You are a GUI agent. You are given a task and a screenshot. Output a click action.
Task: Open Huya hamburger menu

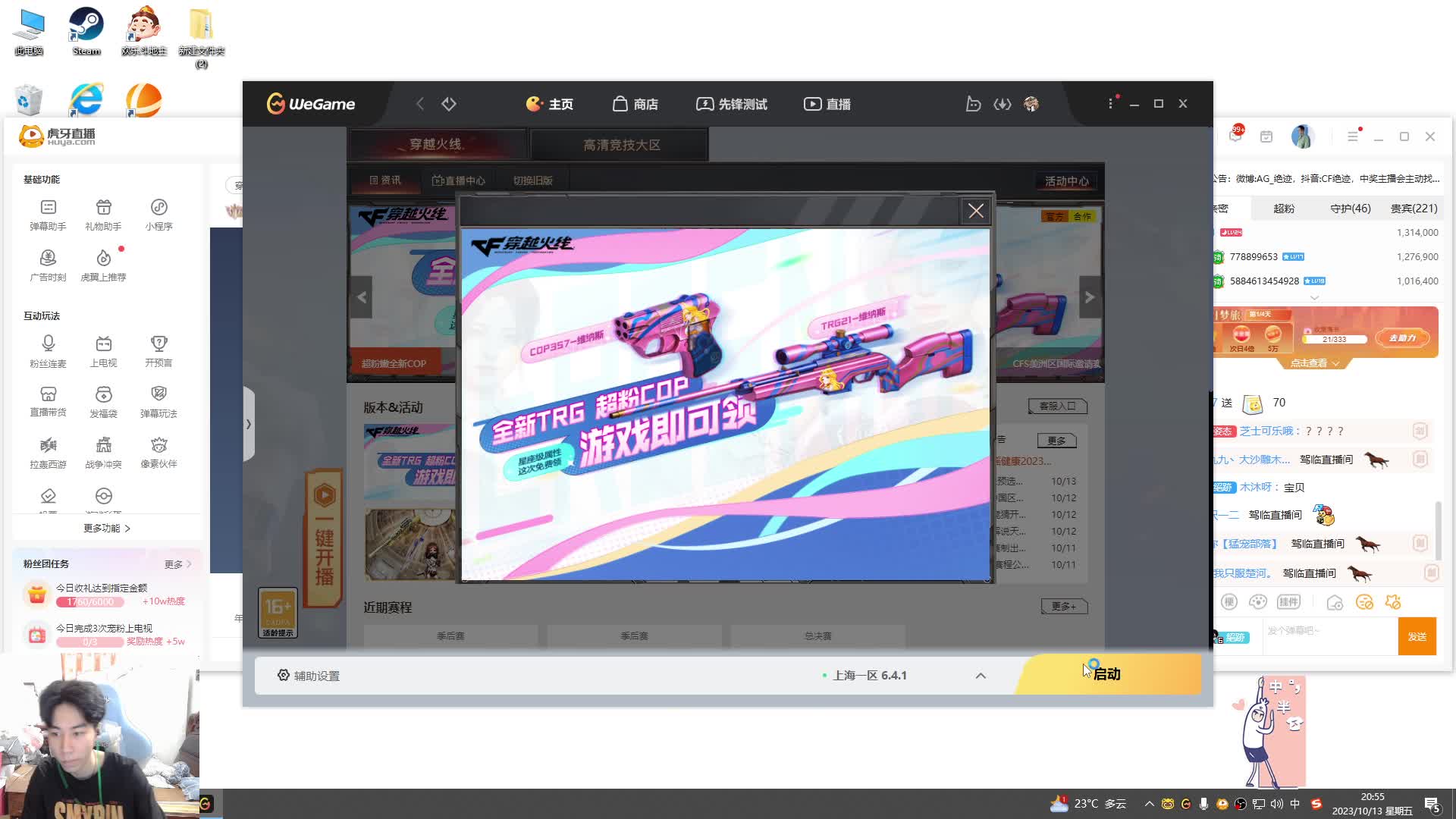tap(1353, 136)
